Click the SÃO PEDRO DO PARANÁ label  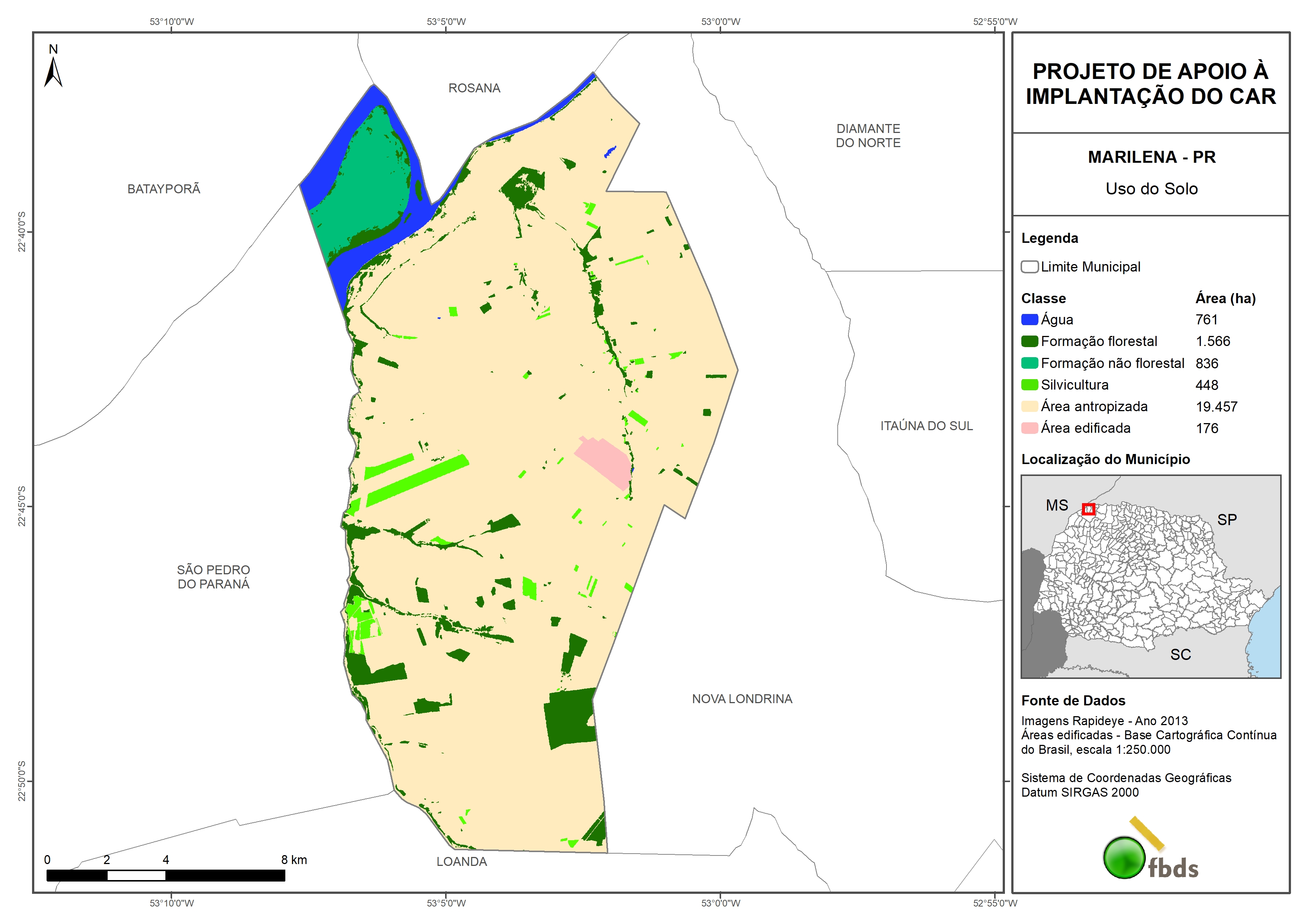pos(213,577)
